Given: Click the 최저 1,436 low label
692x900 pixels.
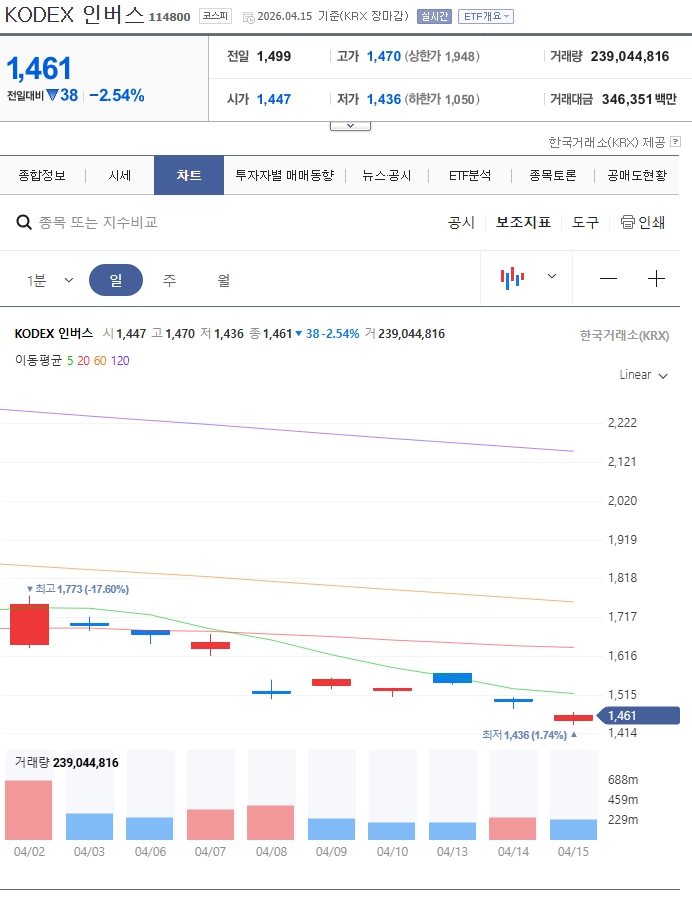Looking at the screenshot, I should 529,735.
